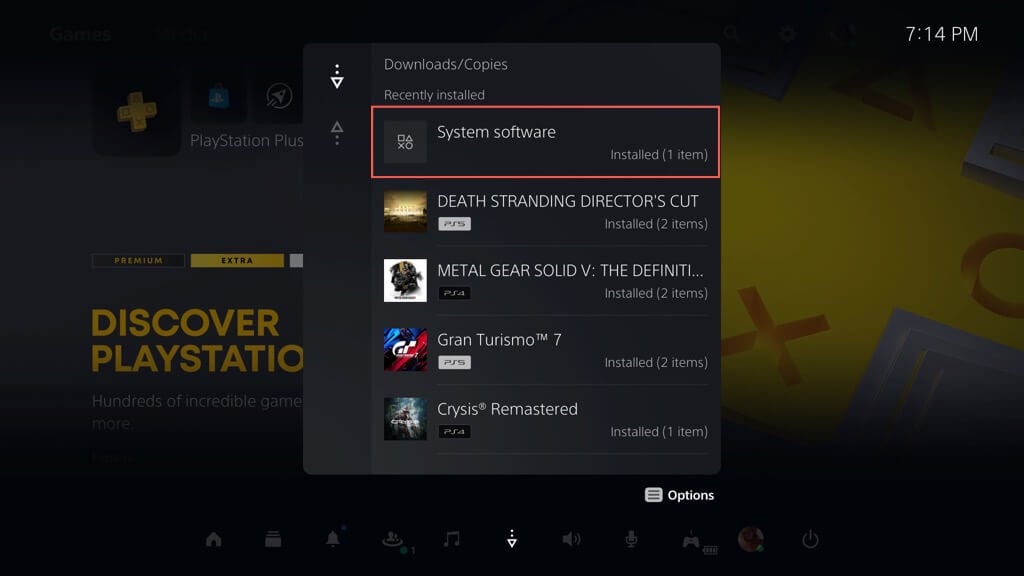Open the PlayStation Plus yellow icon

coord(136,112)
